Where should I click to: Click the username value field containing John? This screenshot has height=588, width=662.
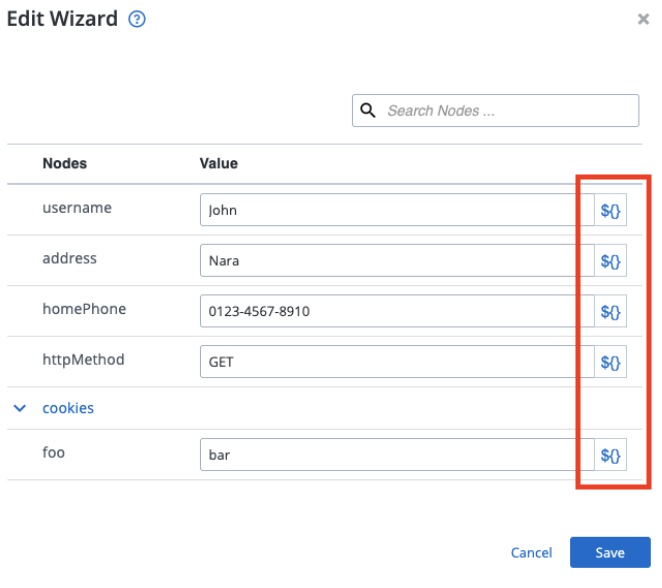coord(397,210)
